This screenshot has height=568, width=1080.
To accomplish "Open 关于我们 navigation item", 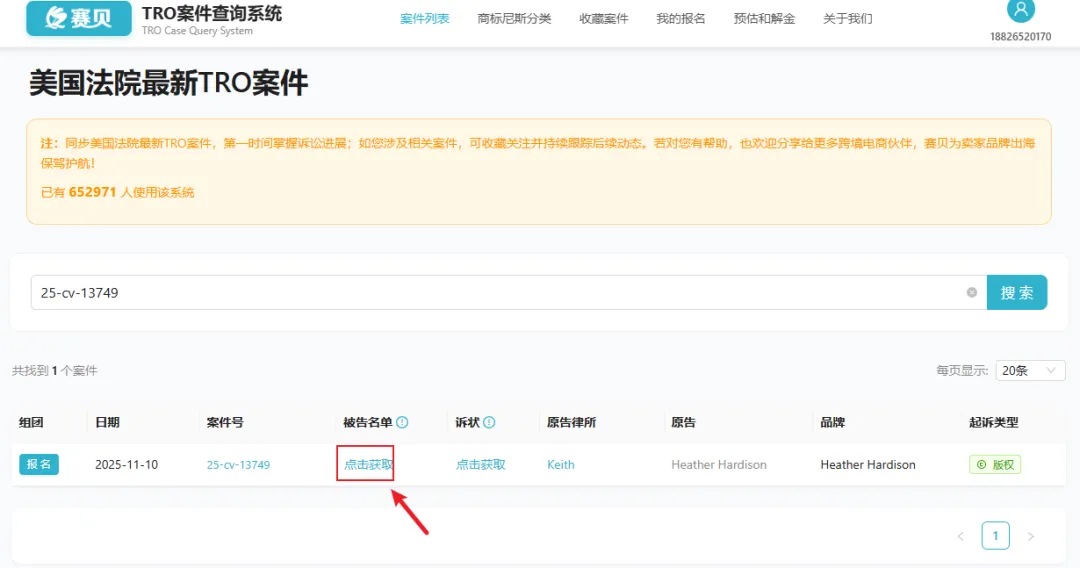I will click(x=847, y=19).
